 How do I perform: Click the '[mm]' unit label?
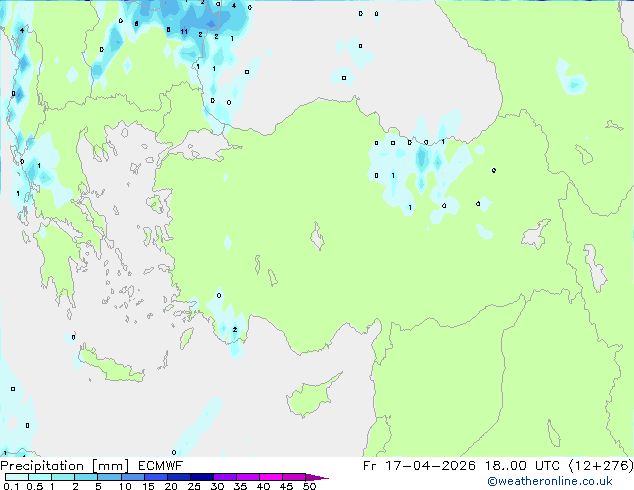click(x=110, y=466)
